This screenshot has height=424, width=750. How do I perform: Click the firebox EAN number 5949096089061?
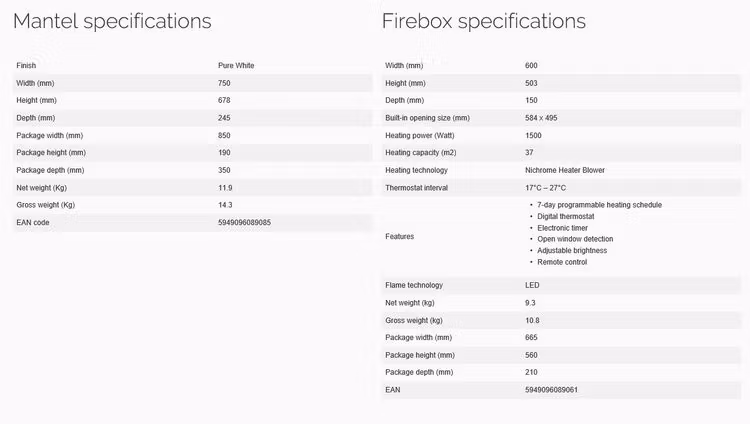coord(551,390)
